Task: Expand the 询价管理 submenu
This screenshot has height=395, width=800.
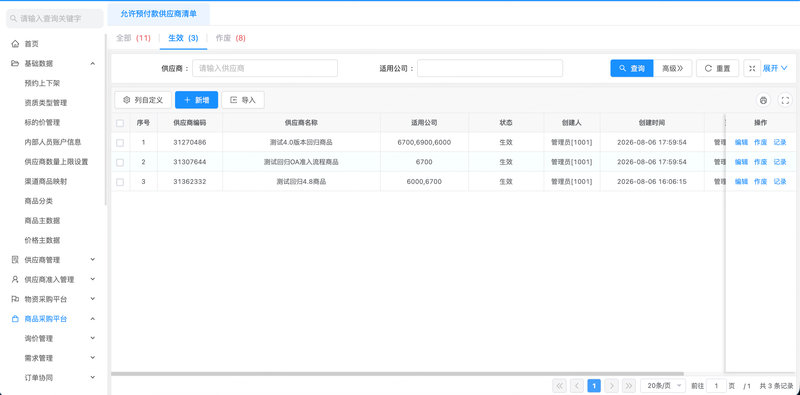Action: tap(93, 338)
